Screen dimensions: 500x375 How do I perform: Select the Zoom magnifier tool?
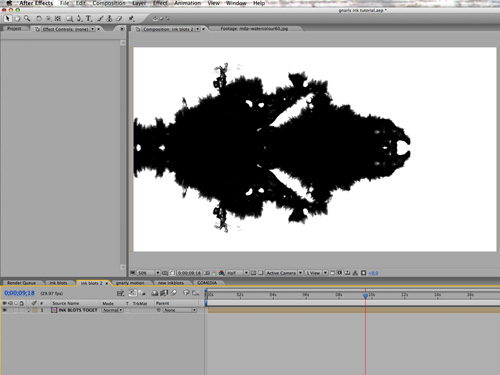pyautogui.click(x=27, y=18)
